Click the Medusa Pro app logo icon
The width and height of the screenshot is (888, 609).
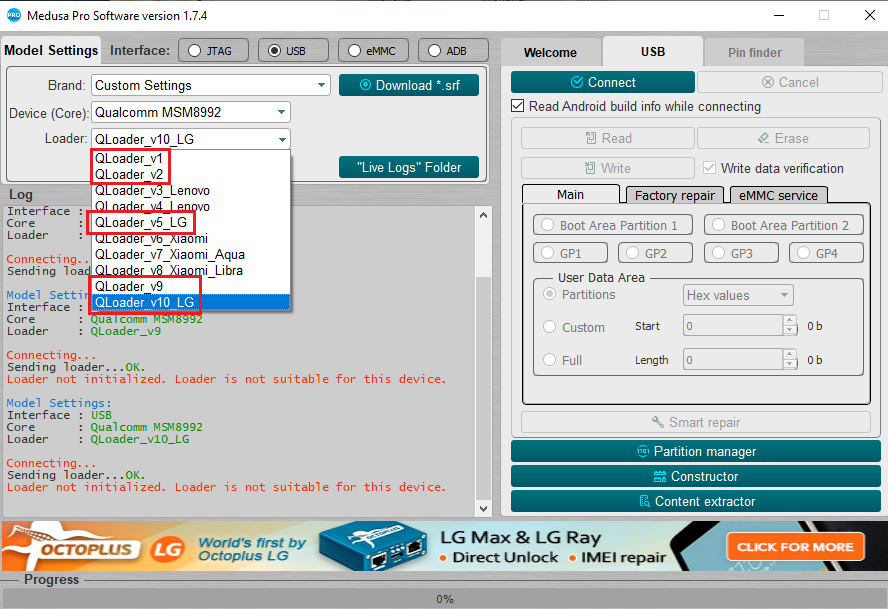click(14, 15)
